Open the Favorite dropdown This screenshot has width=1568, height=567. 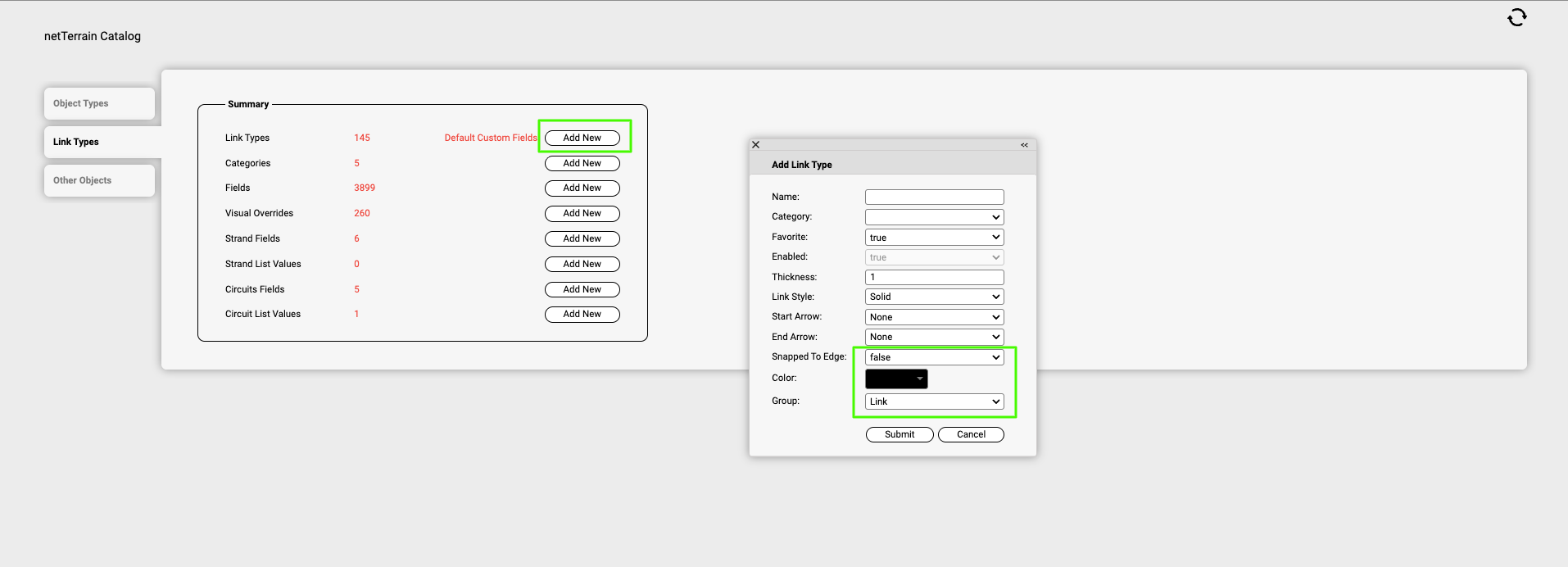coord(934,238)
